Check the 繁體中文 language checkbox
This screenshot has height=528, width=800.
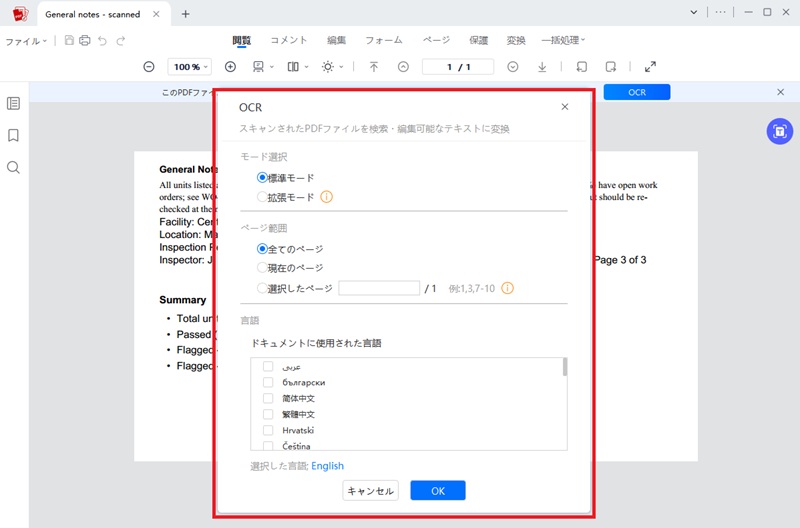(x=268, y=414)
